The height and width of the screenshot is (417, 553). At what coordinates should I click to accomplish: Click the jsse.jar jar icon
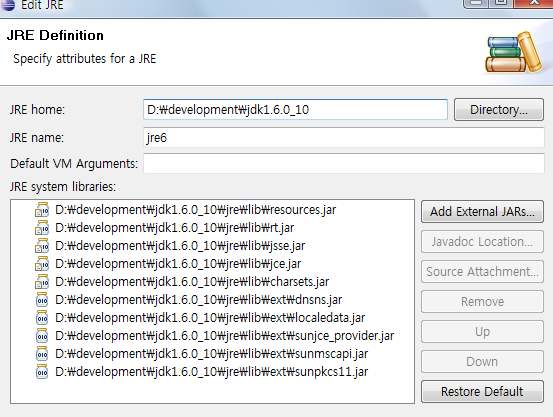[x=42, y=246]
